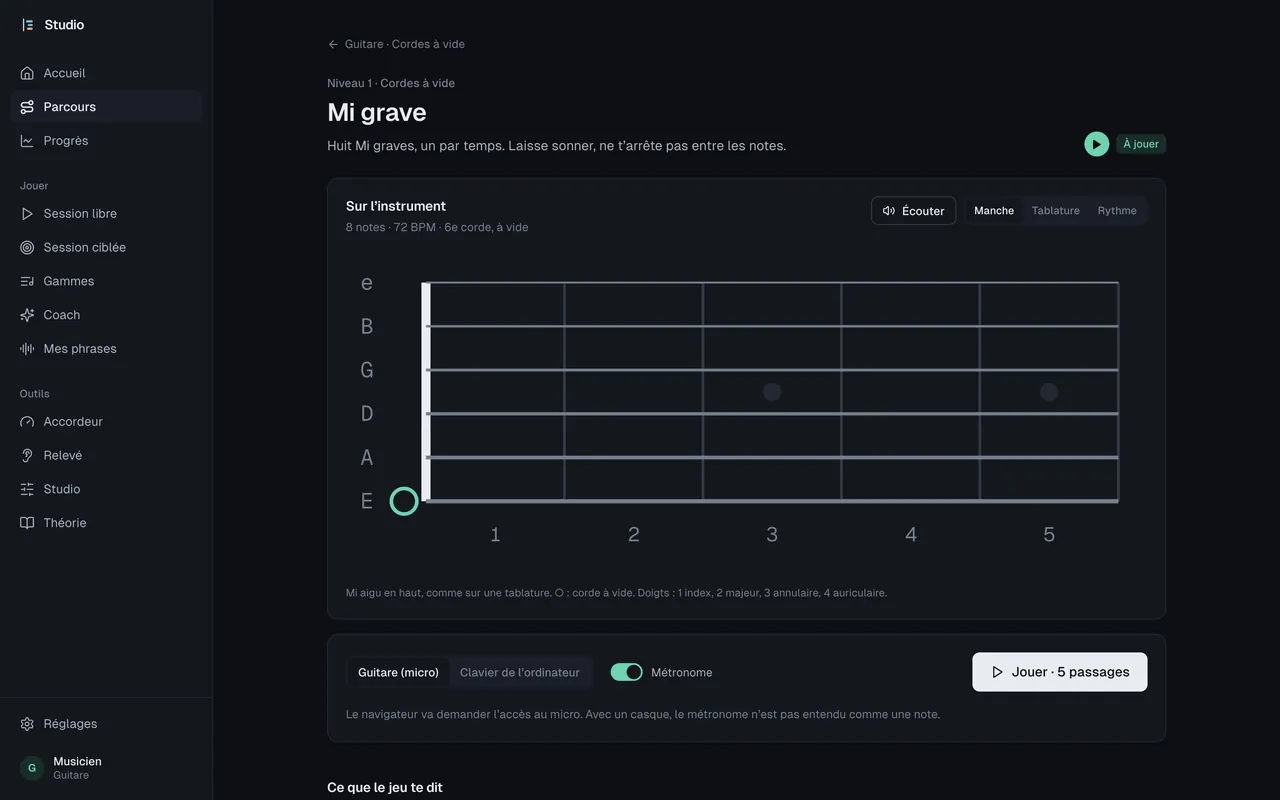Open Session ciblée target icon
The height and width of the screenshot is (800, 1280).
(x=27, y=247)
